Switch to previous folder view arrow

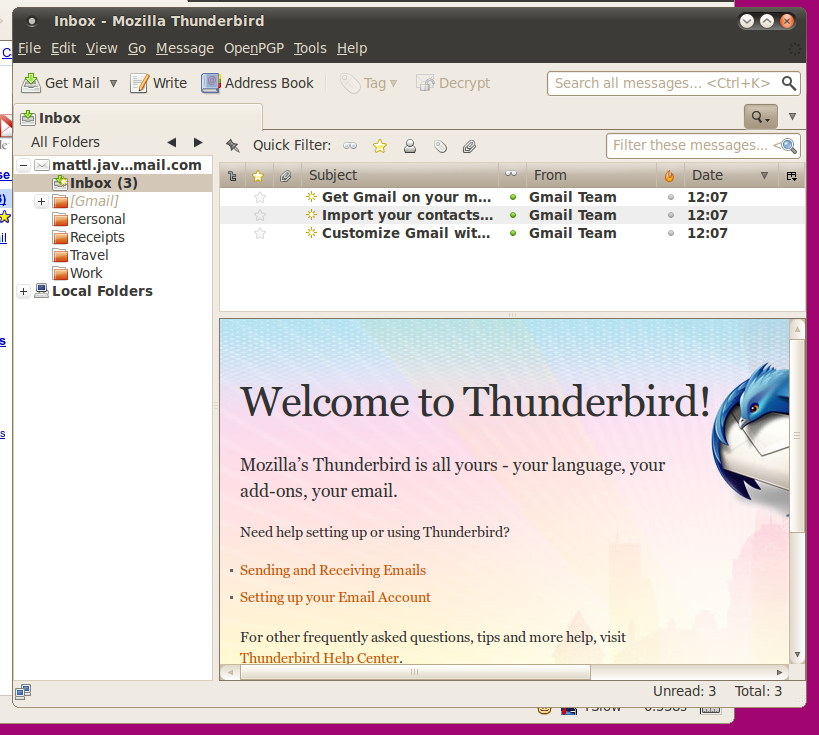pos(172,142)
